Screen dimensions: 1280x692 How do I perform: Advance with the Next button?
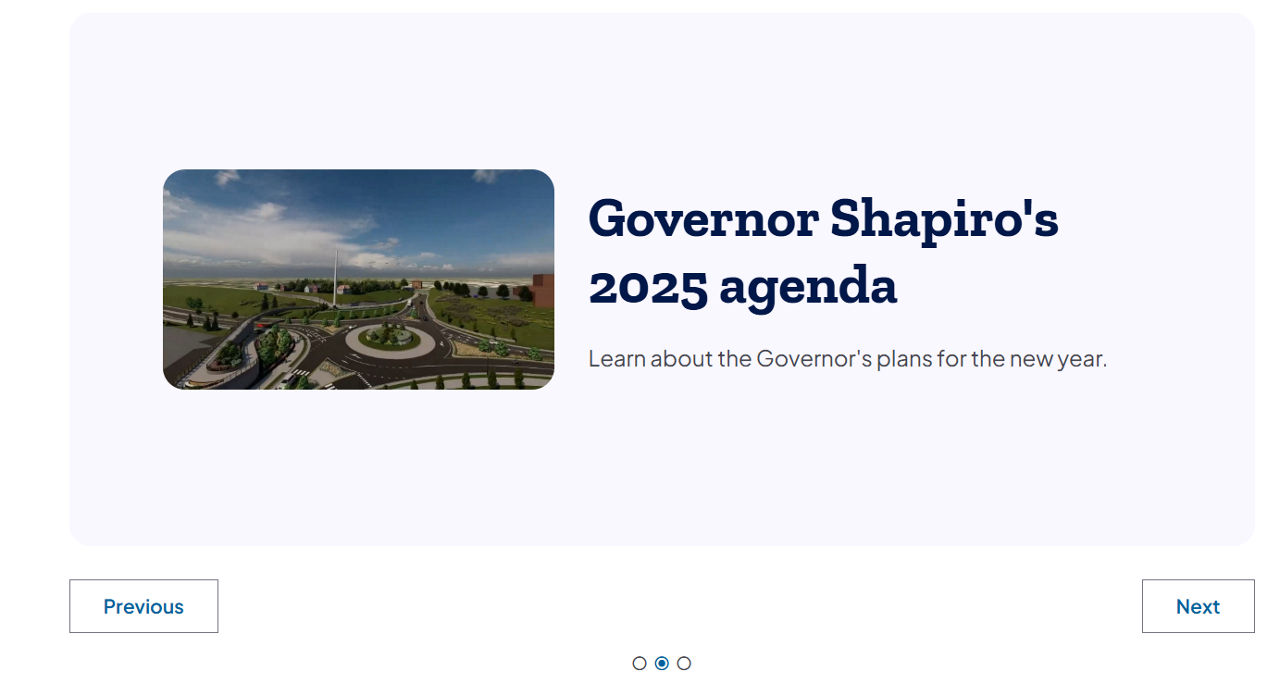(x=1198, y=606)
